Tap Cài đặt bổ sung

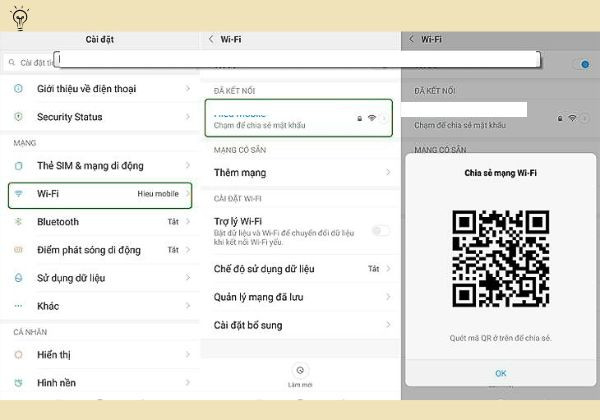[300, 325]
